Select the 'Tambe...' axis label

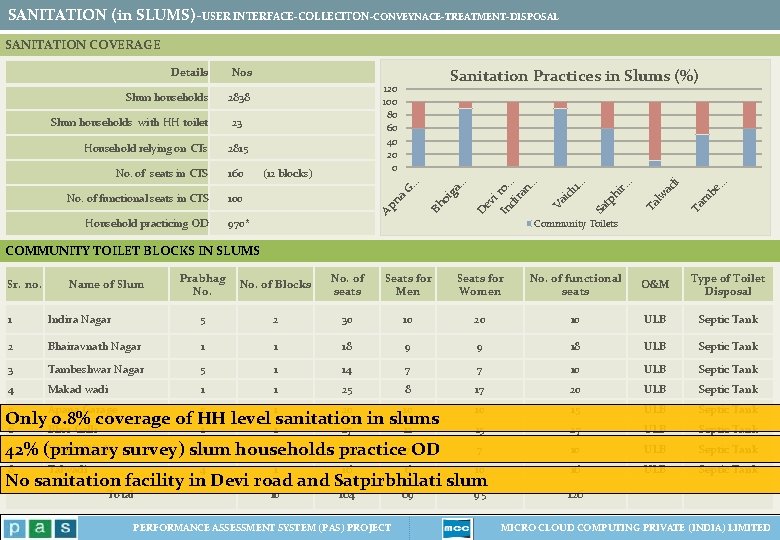tap(709, 195)
